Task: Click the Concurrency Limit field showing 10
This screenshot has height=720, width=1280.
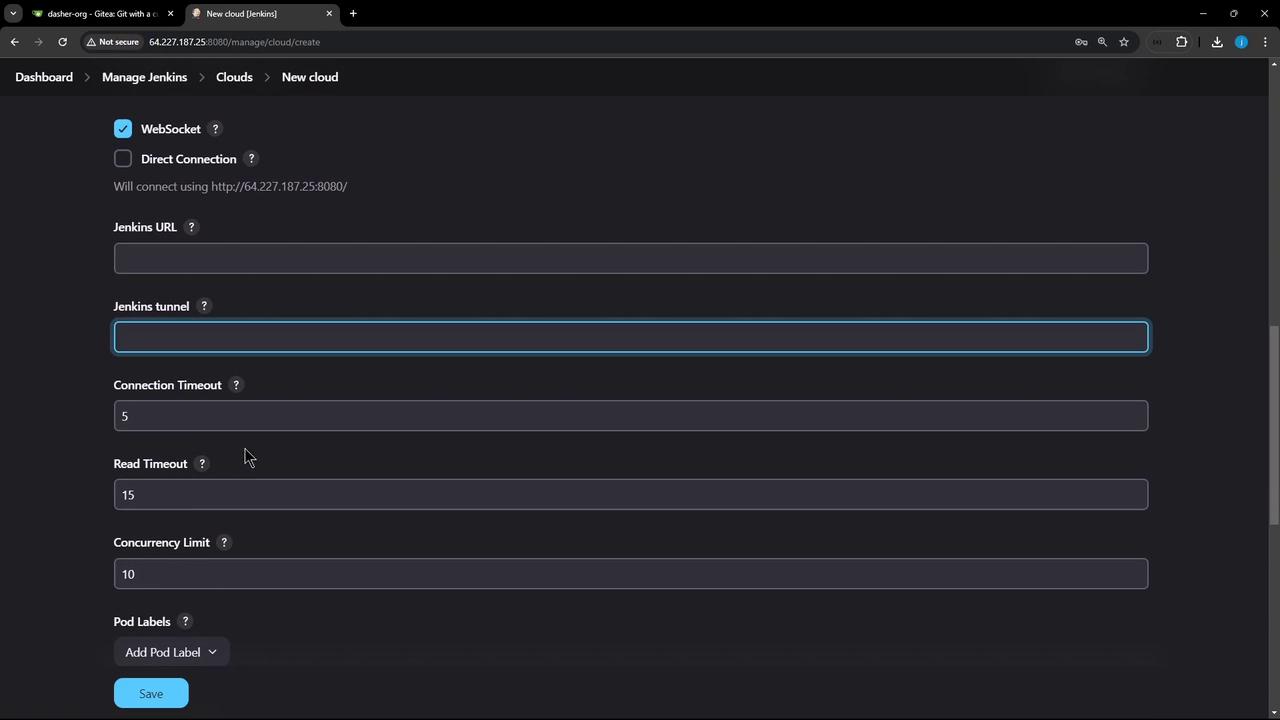Action: point(631,574)
